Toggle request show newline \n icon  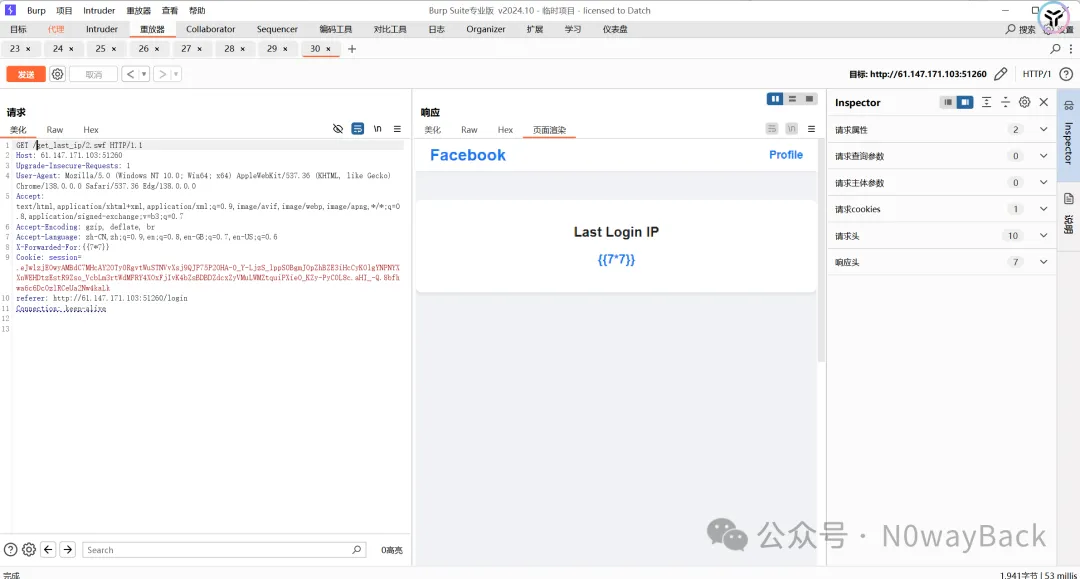pos(377,129)
